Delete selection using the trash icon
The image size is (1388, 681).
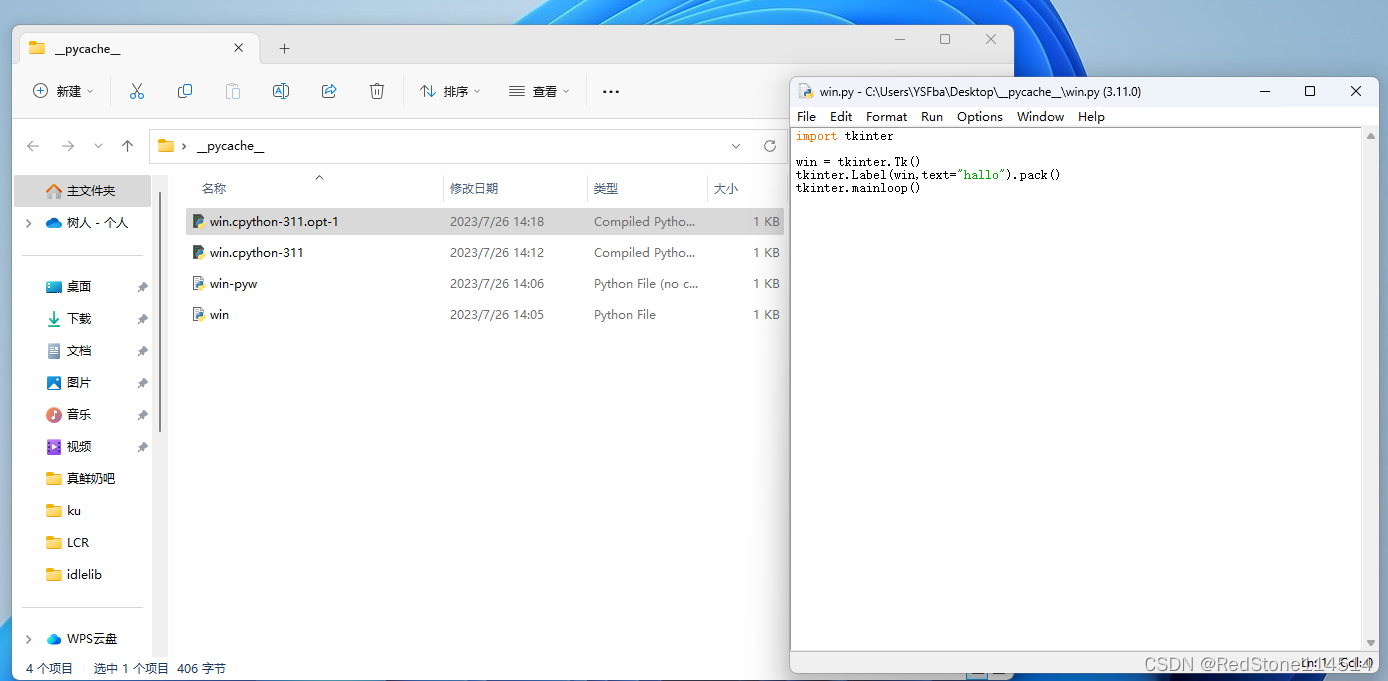(376, 91)
